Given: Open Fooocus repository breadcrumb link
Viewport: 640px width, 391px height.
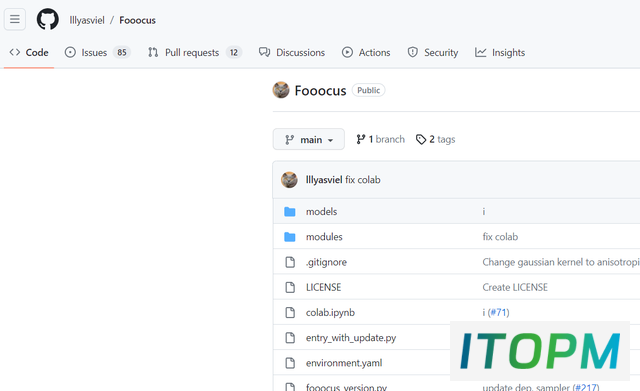Looking at the screenshot, I should pos(137,20).
